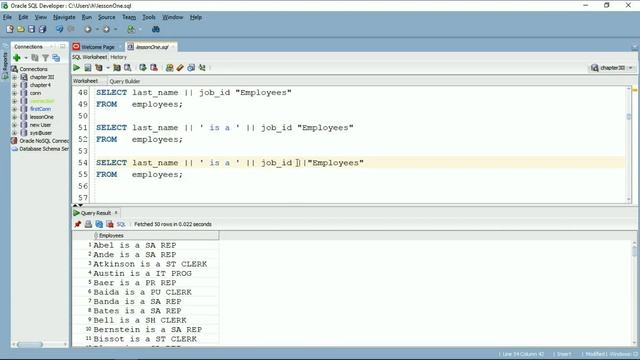The width and height of the screenshot is (640, 360).
Task: Click the Schema Browser icon in Connections panel
Action: [x=56, y=58]
